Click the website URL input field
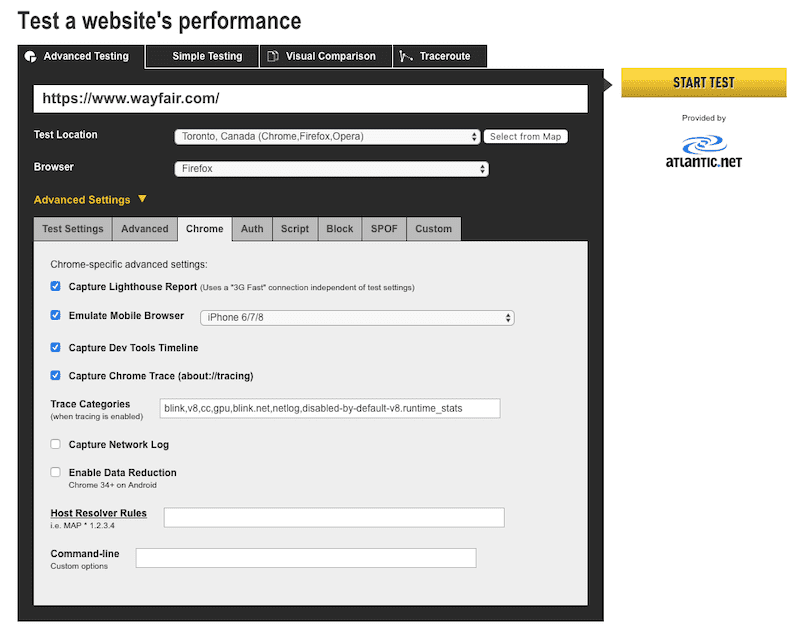Viewport: 800px width, 625px height. [311, 98]
